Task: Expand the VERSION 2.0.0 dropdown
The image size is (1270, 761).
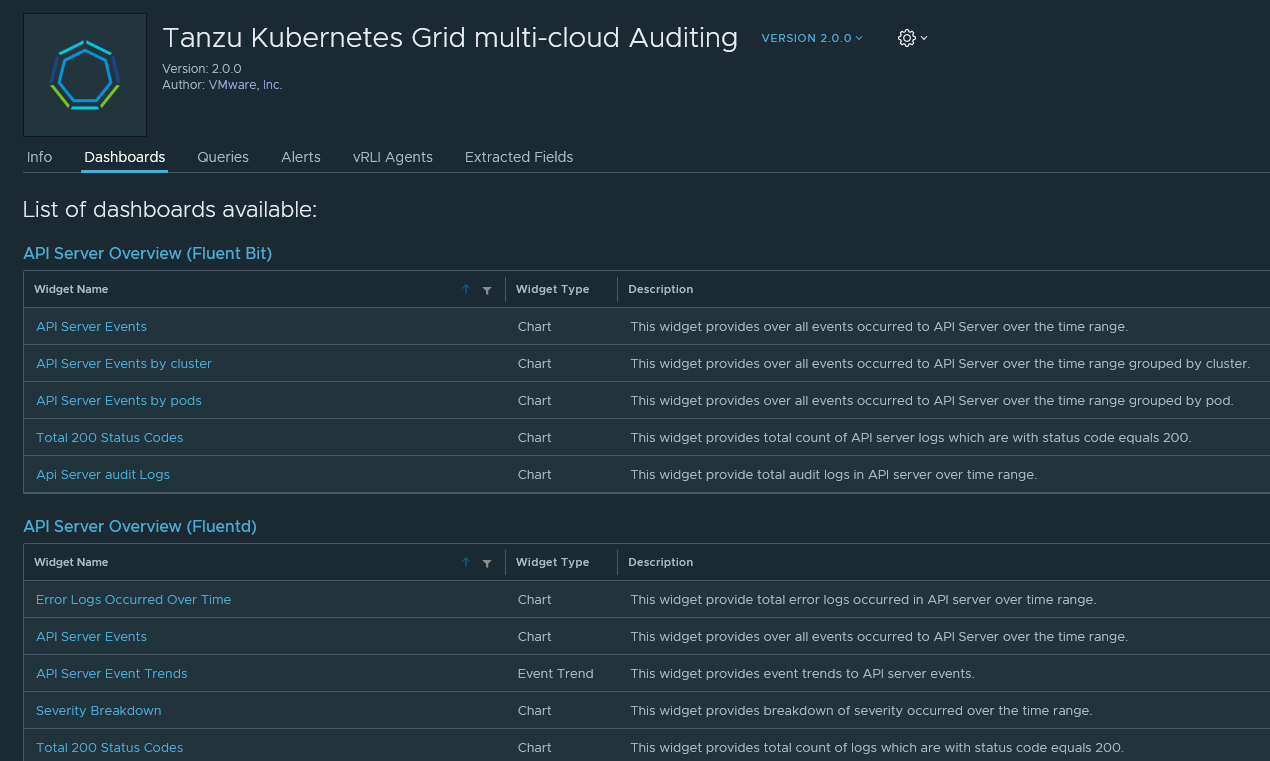Action: (812, 38)
